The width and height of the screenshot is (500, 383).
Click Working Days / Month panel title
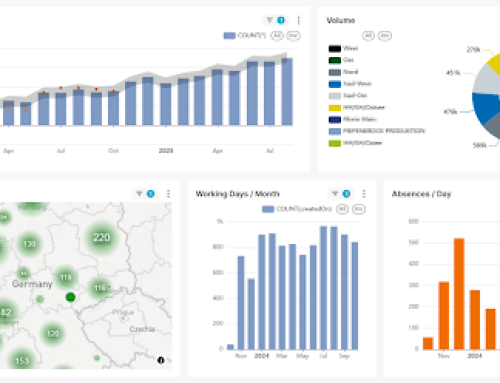click(x=238, y=194)
